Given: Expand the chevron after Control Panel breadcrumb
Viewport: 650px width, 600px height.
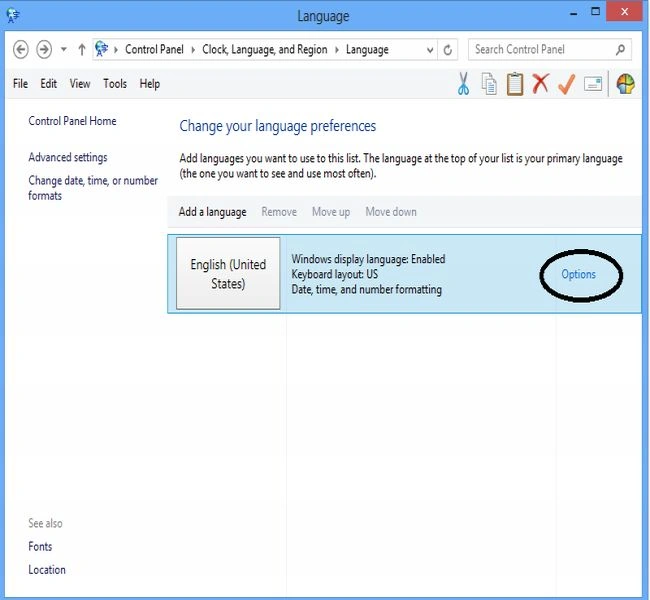Looking at the screenshot, I should click(193, 50).
